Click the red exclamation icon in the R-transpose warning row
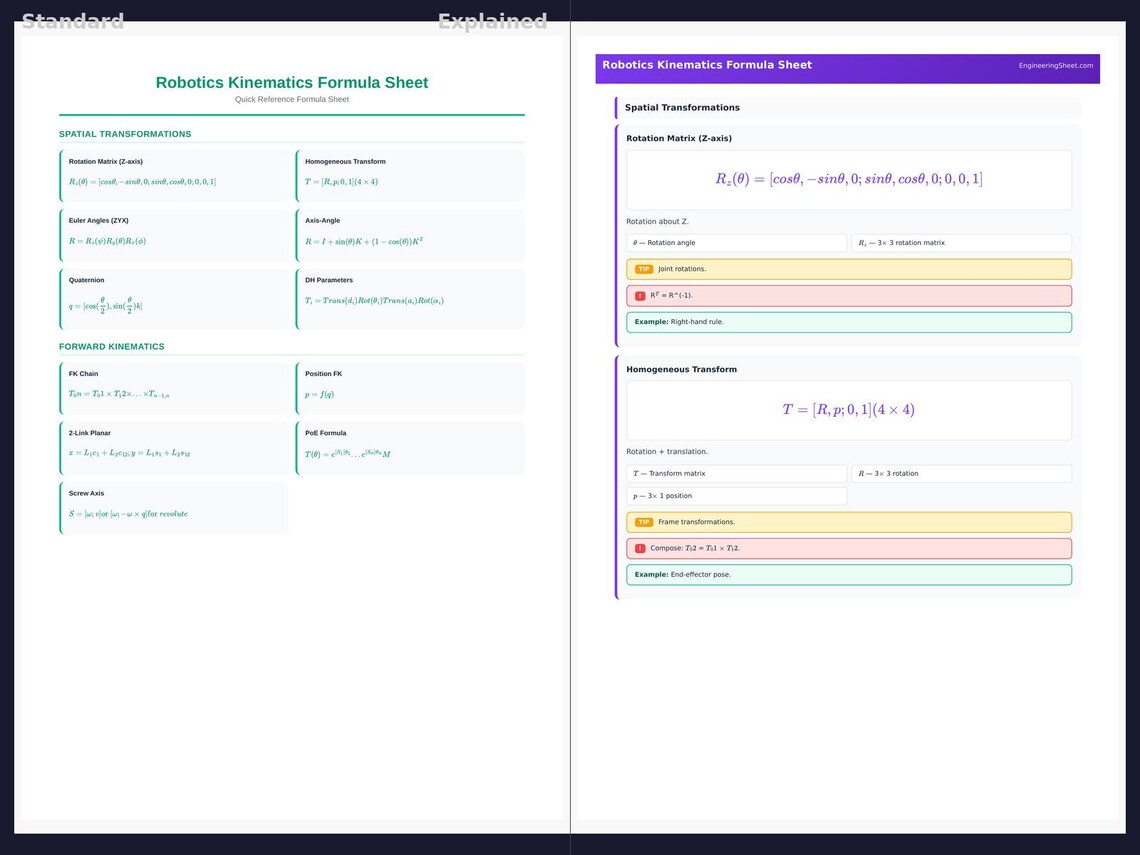 (640, 296)
